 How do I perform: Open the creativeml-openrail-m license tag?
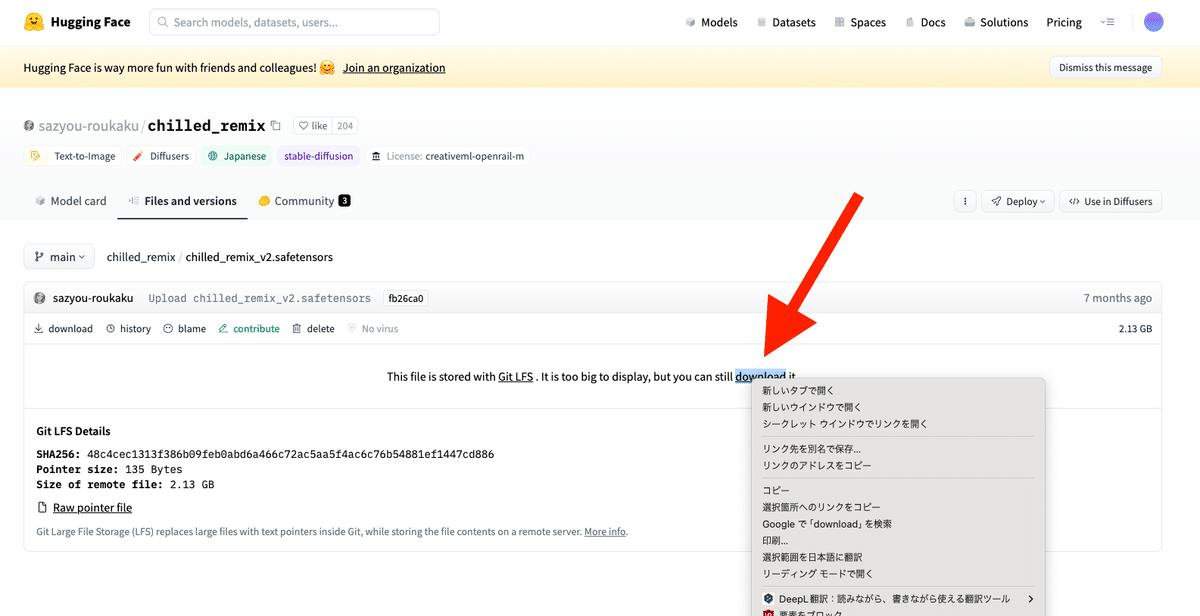pos(448,156)
